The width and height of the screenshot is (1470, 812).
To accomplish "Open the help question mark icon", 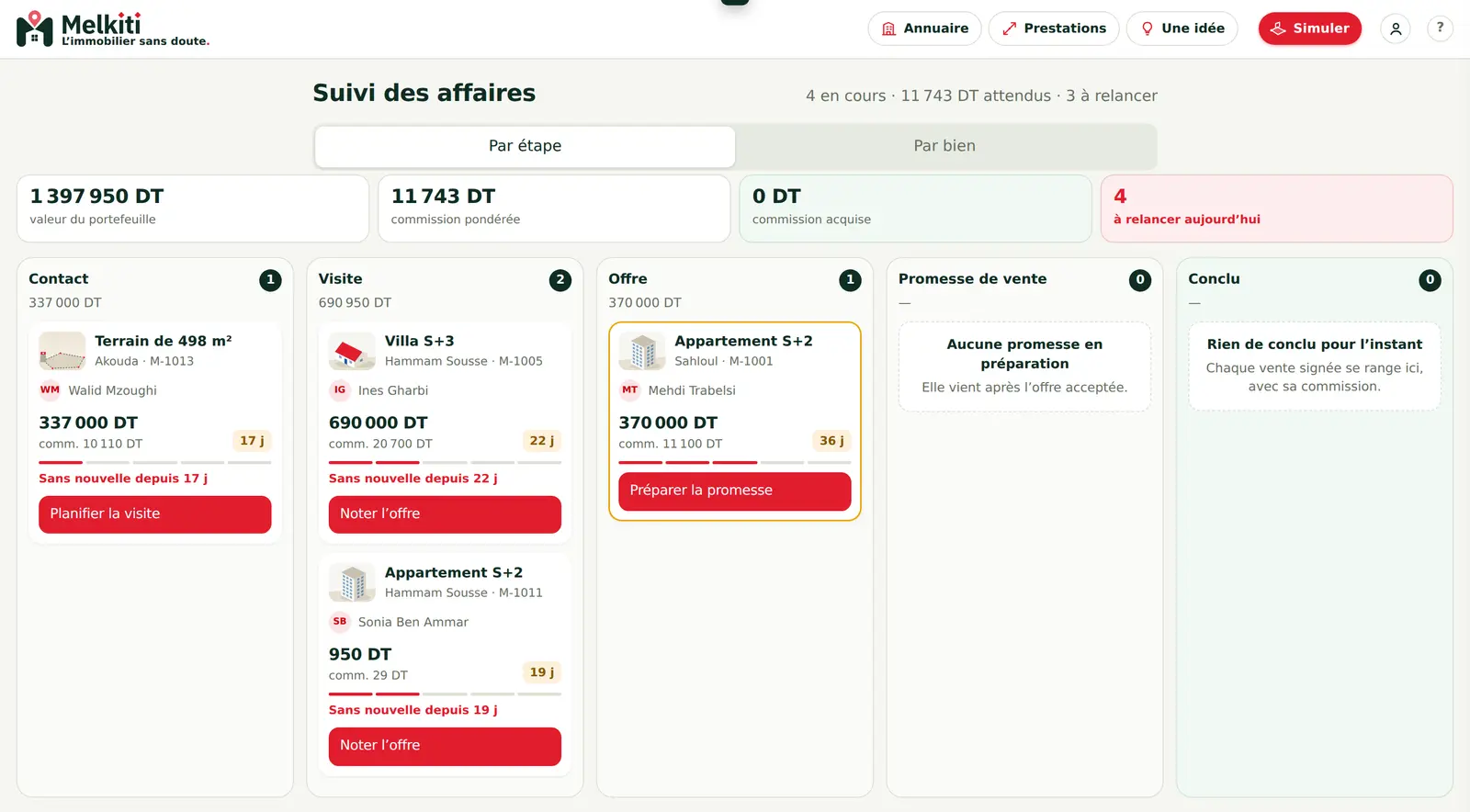I will [1440, 28].
